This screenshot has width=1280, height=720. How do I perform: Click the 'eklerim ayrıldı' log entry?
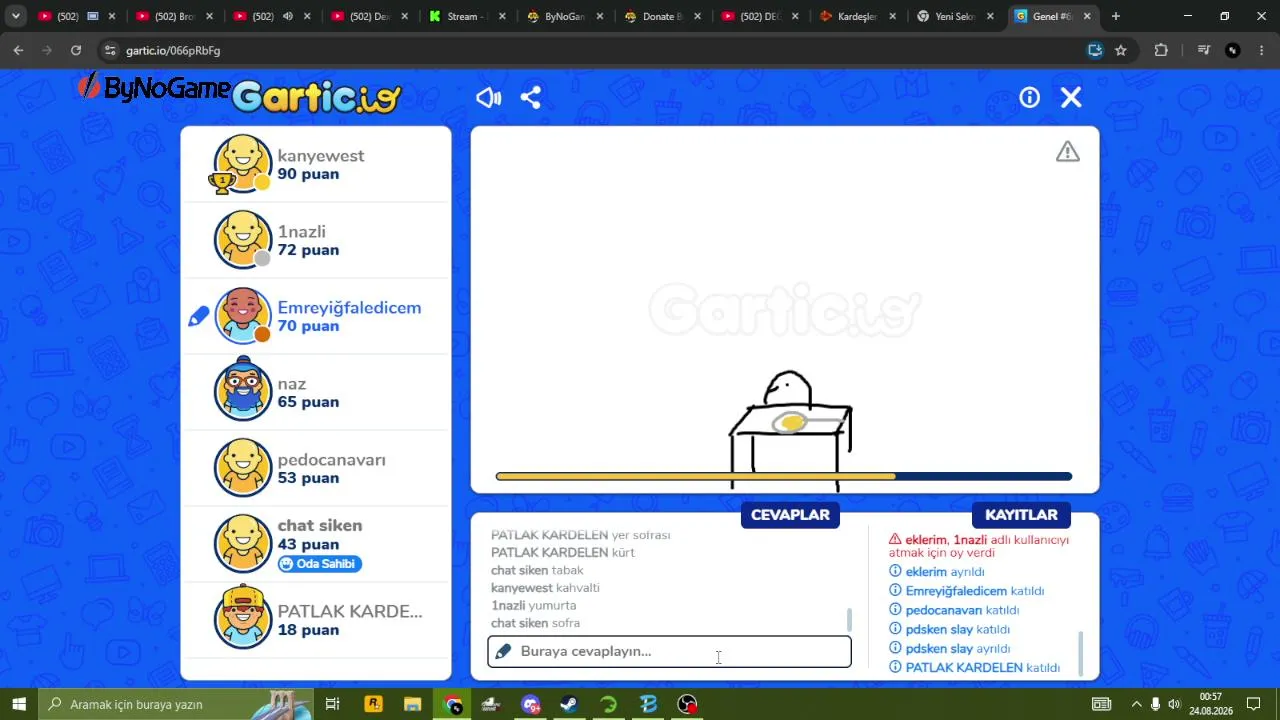point(937,572)
